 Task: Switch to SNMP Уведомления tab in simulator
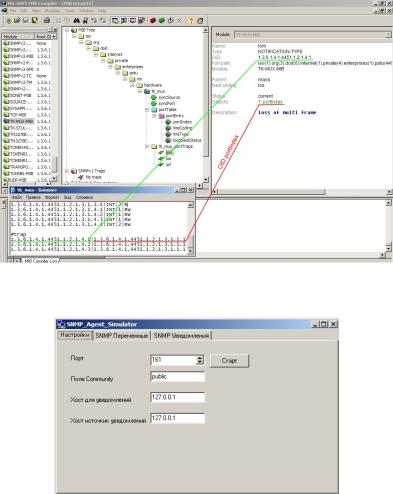pyautogui.click(x=181, y=336)
